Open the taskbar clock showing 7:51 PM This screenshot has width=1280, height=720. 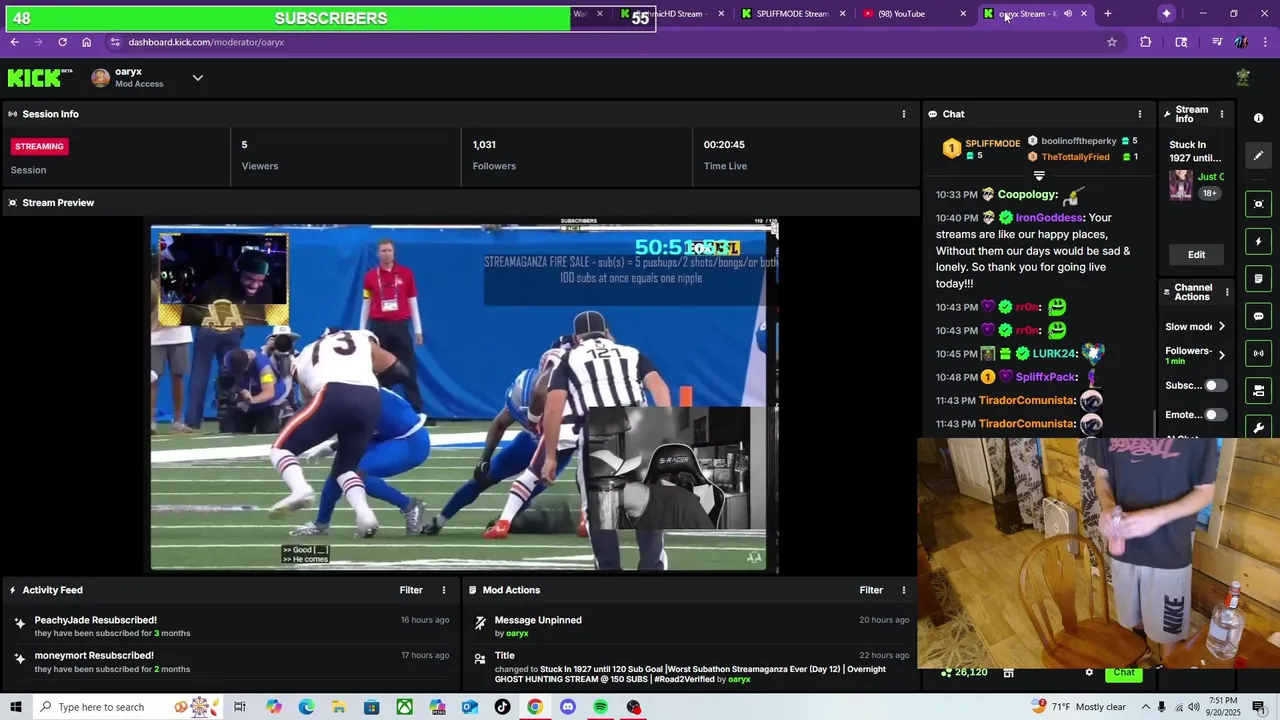pyautogui.click(x=1224, y=707)
